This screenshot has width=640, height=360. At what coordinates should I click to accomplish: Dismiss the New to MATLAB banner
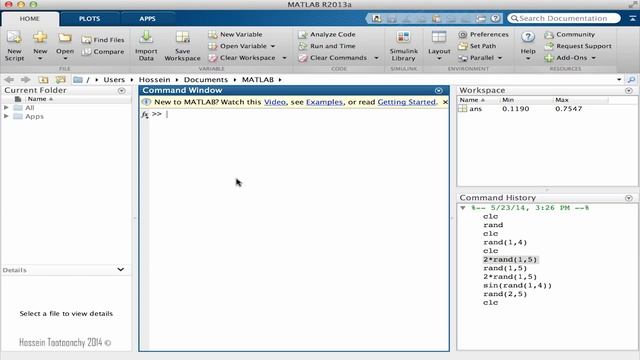tap(445, 102)
